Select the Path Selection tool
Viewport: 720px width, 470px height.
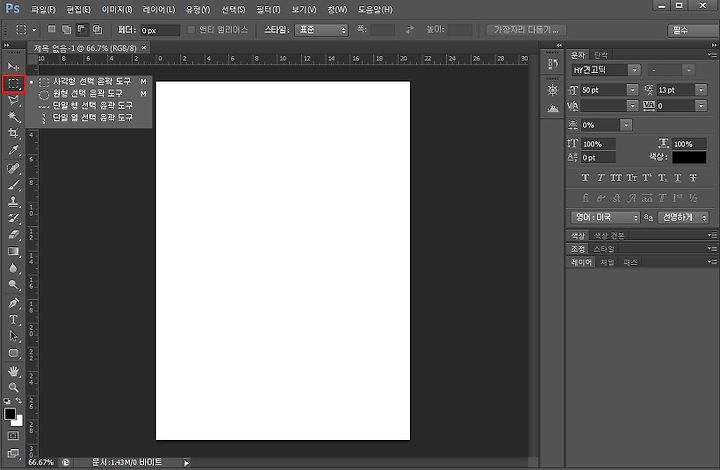pos(13,336)
